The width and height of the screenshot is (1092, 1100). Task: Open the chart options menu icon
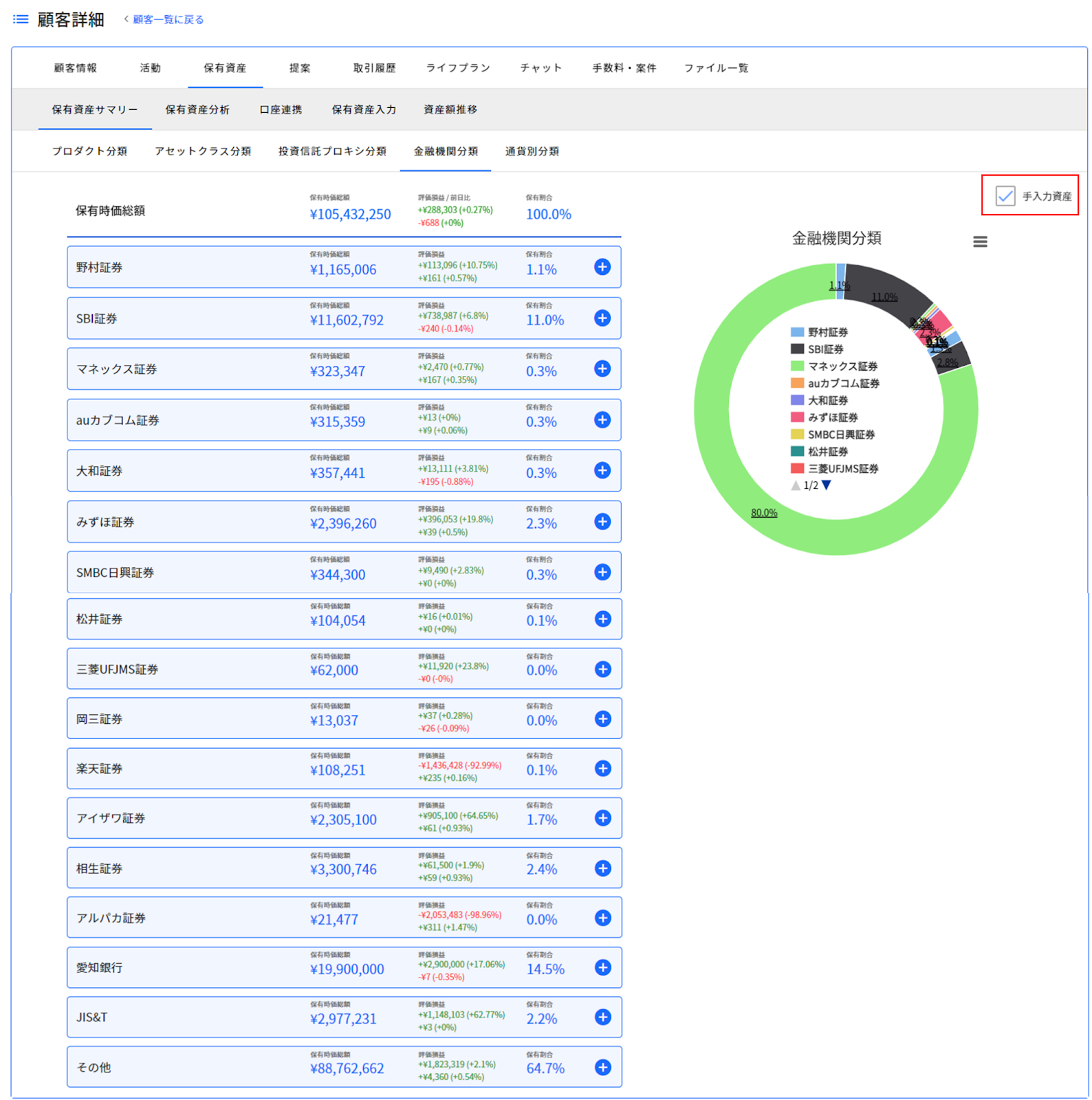point(980,241)
